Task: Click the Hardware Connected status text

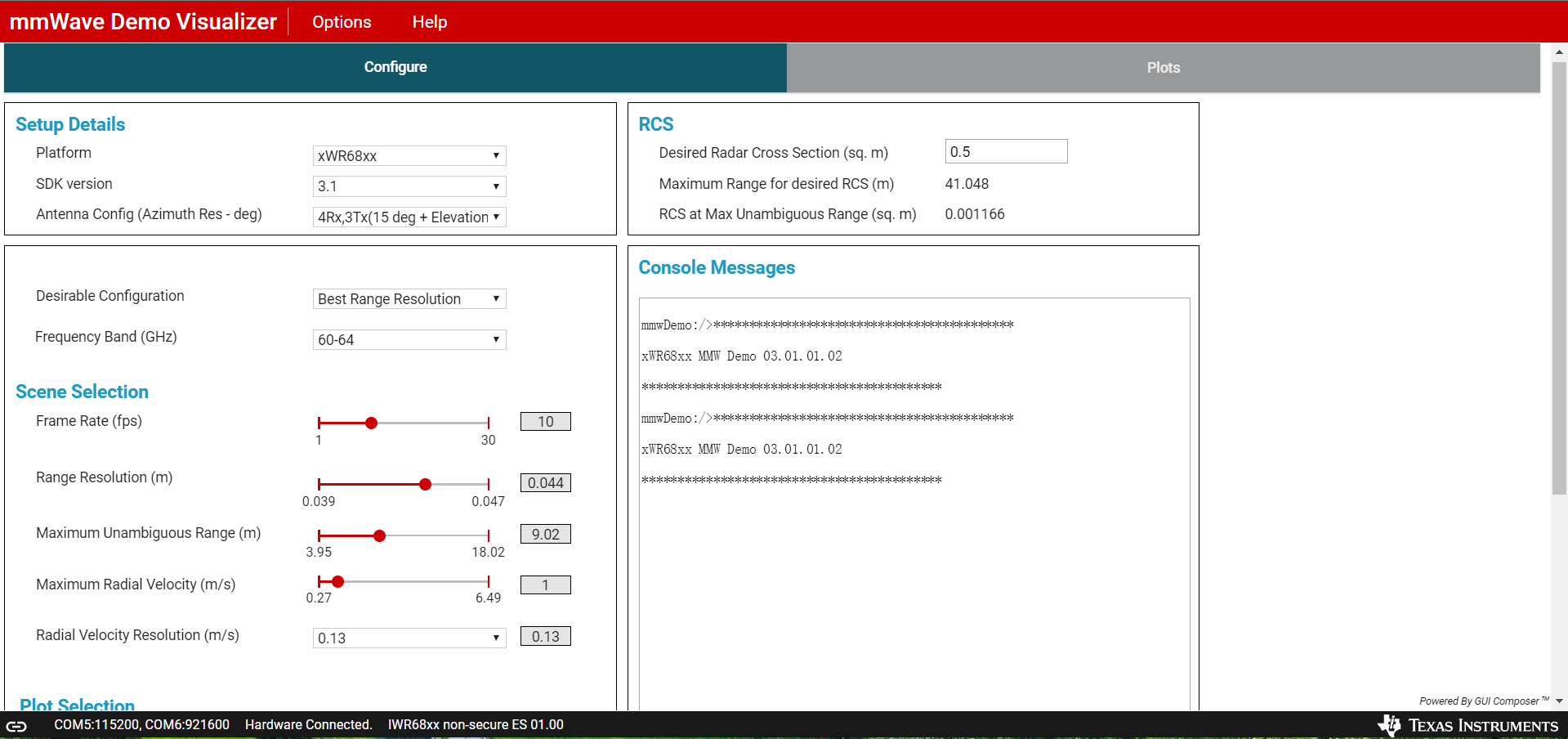Action: tap(309, 725)
